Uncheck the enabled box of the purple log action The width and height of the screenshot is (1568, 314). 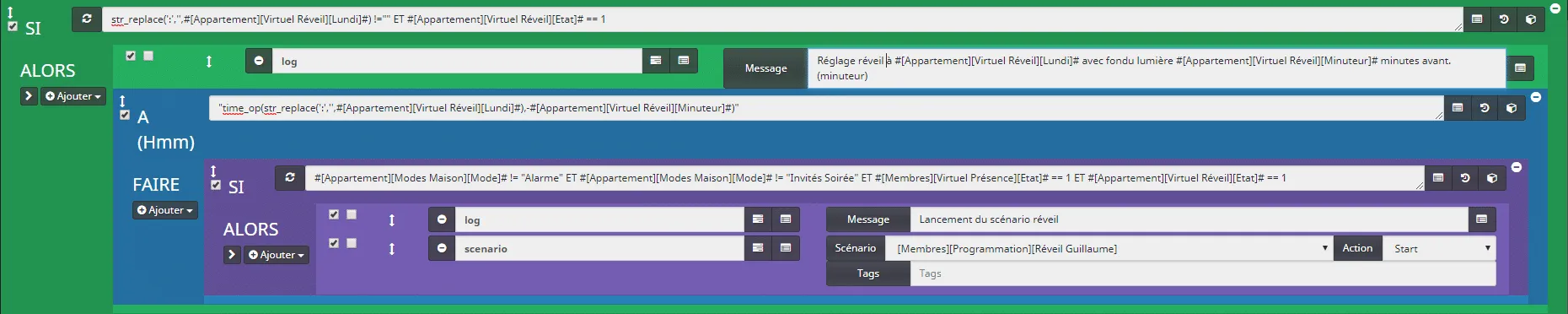334,214
